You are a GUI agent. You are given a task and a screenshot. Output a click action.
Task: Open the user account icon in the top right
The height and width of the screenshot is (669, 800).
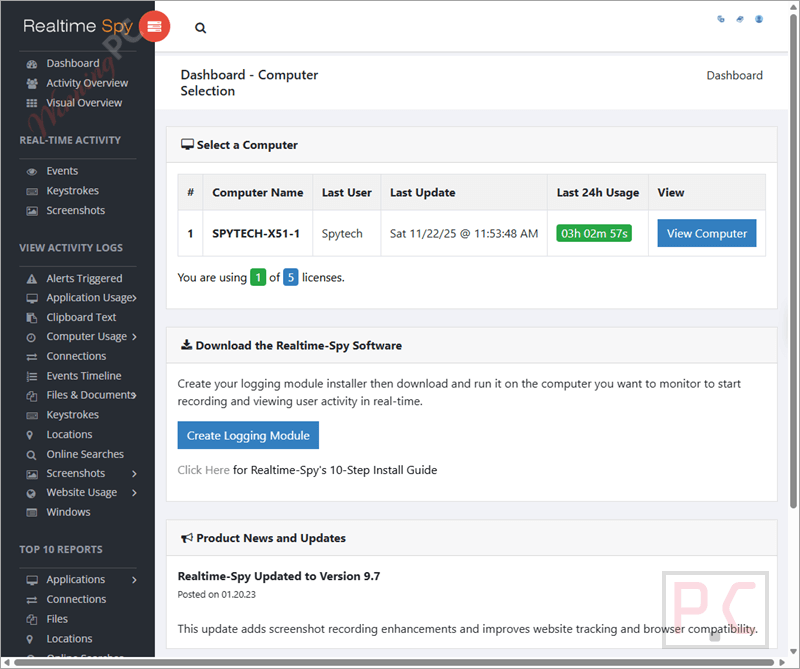(759, 19)
